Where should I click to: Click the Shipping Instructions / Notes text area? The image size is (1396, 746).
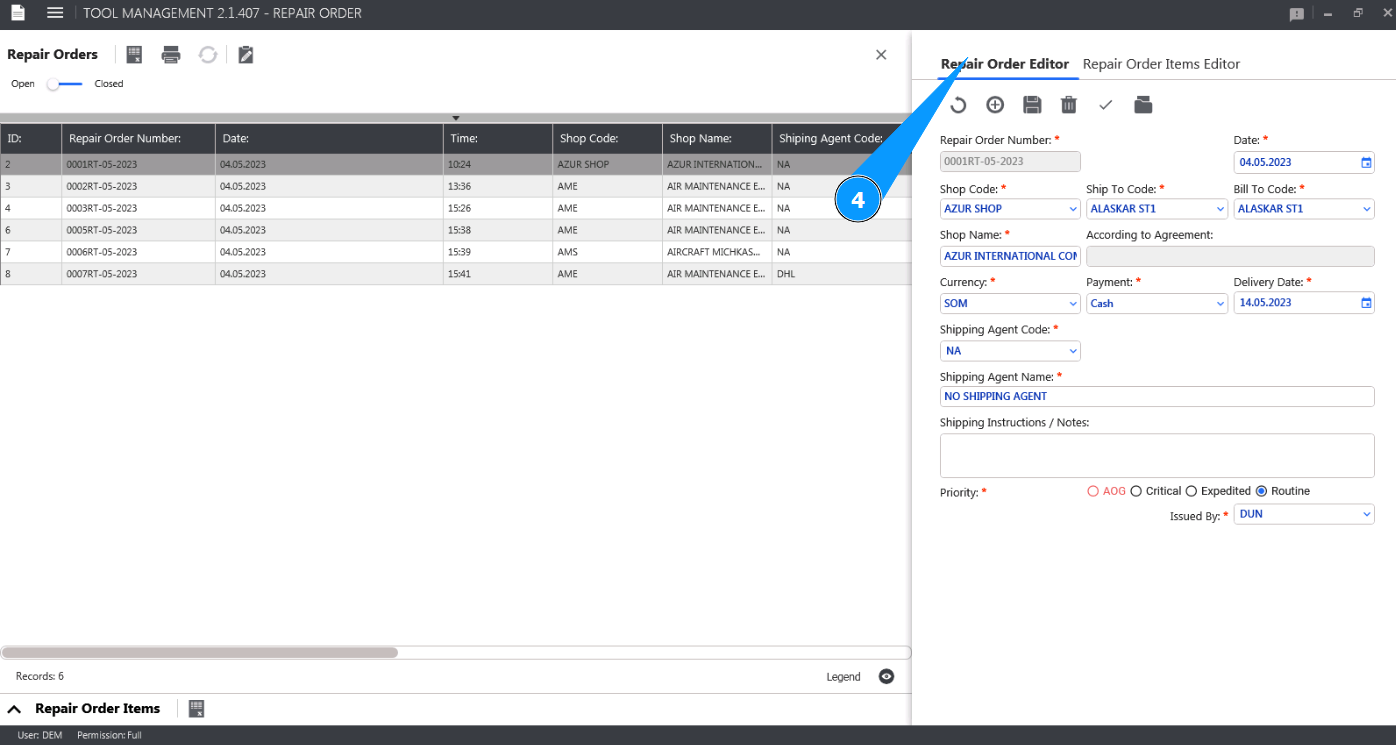click(x=1157, y=455)
